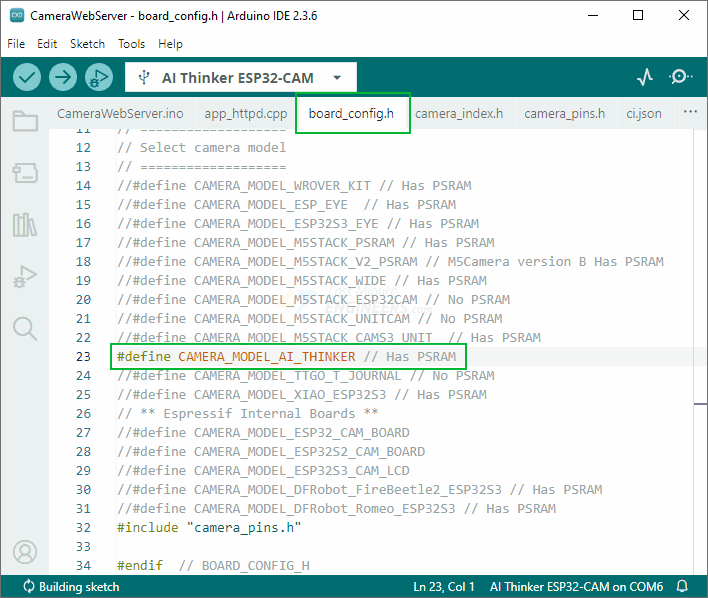Open the Search magnifier in sidebar
This screenshot has width=708, height=598.
pos(25,328)
